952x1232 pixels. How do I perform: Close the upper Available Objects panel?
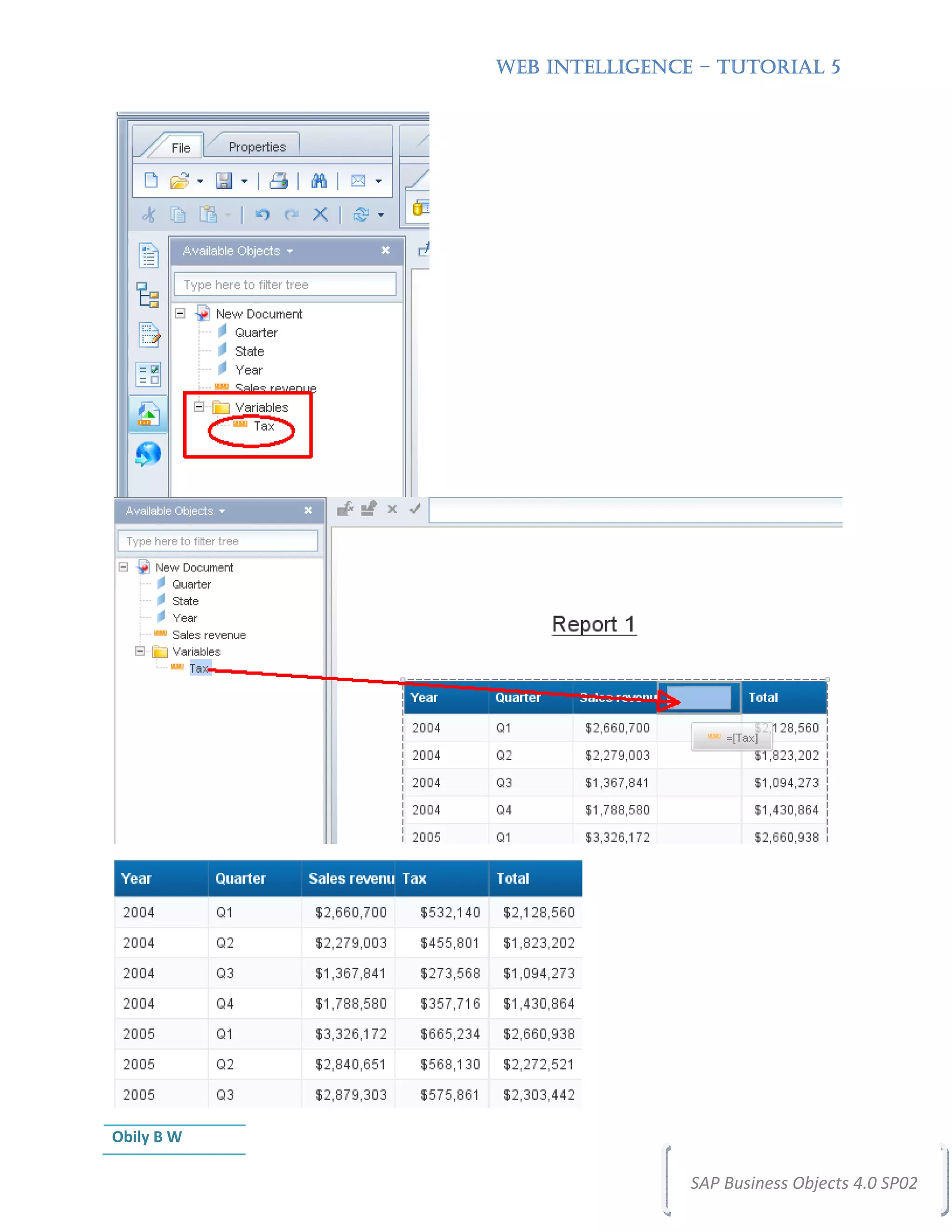[x=386, y=250]
